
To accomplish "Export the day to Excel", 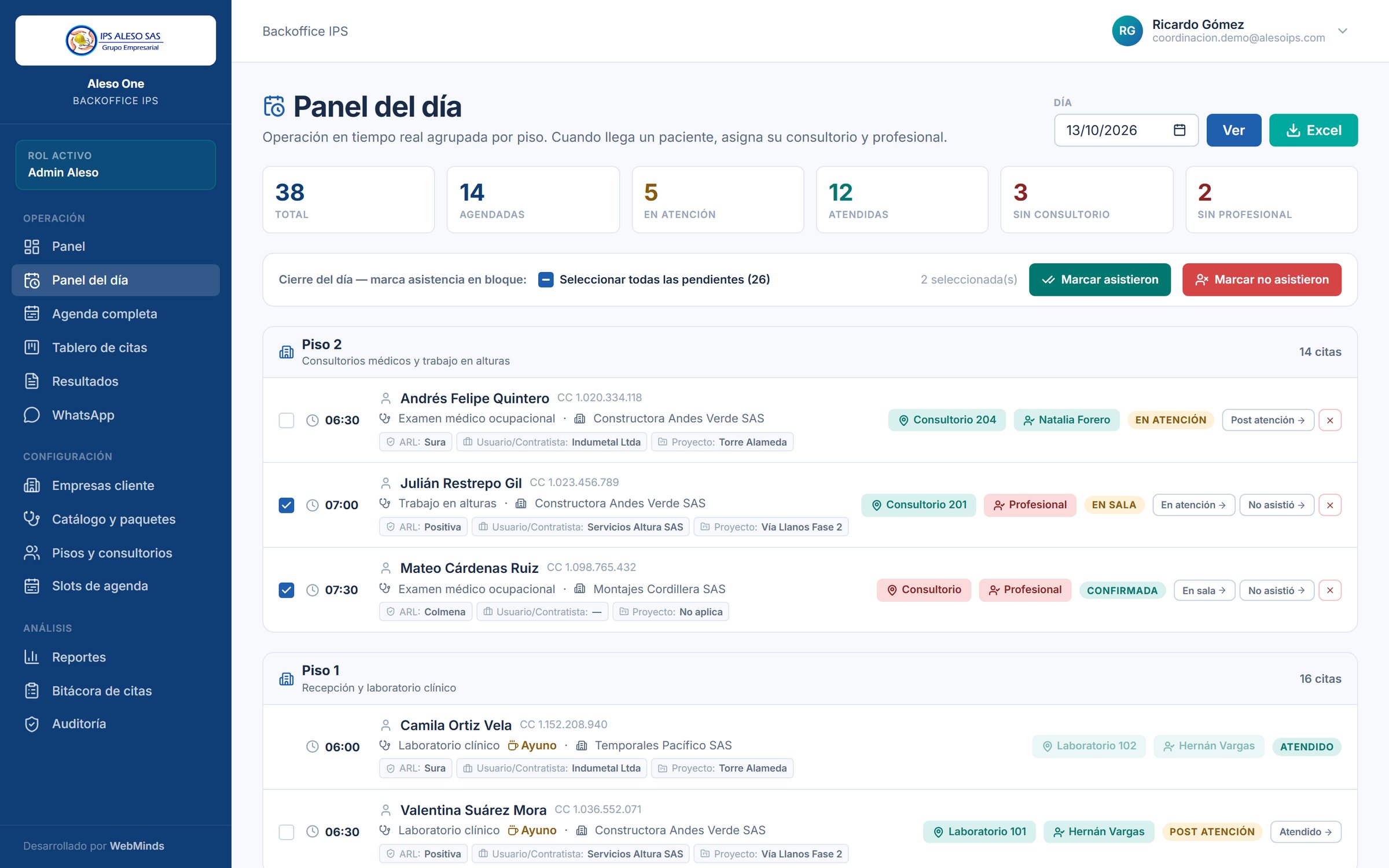I will [x=1313, y=130].
